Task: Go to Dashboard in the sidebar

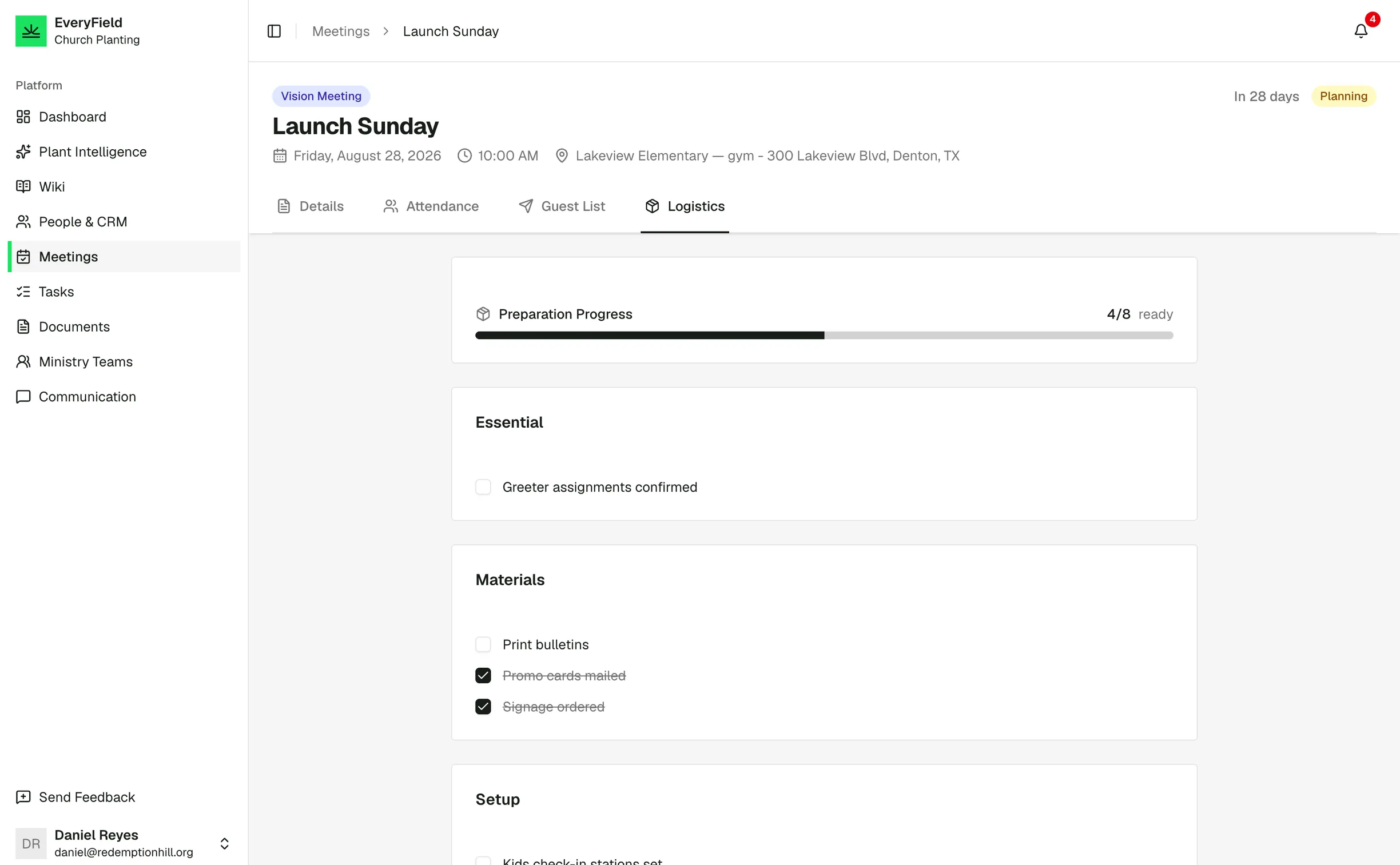Action: (x=124, y=117)
